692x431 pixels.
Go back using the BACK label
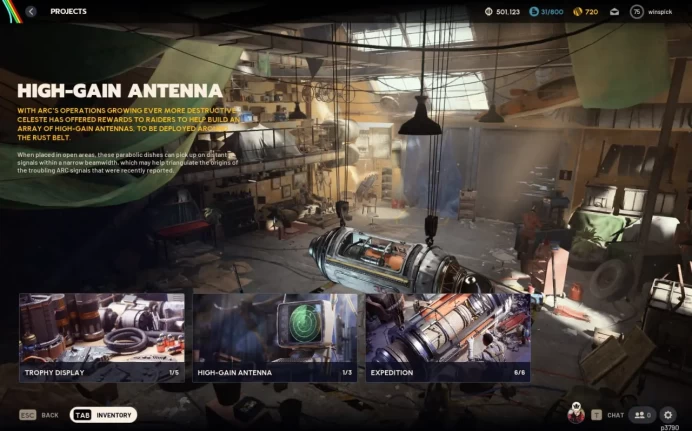[x=50, y=415]
